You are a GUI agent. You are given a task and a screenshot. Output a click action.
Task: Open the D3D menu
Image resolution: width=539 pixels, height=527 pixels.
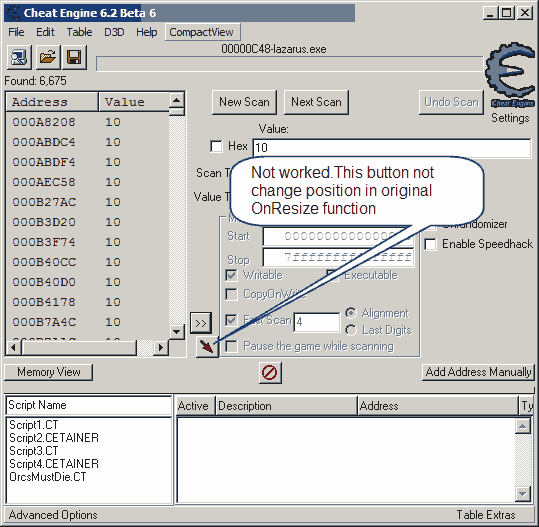[x=114, y=32]
